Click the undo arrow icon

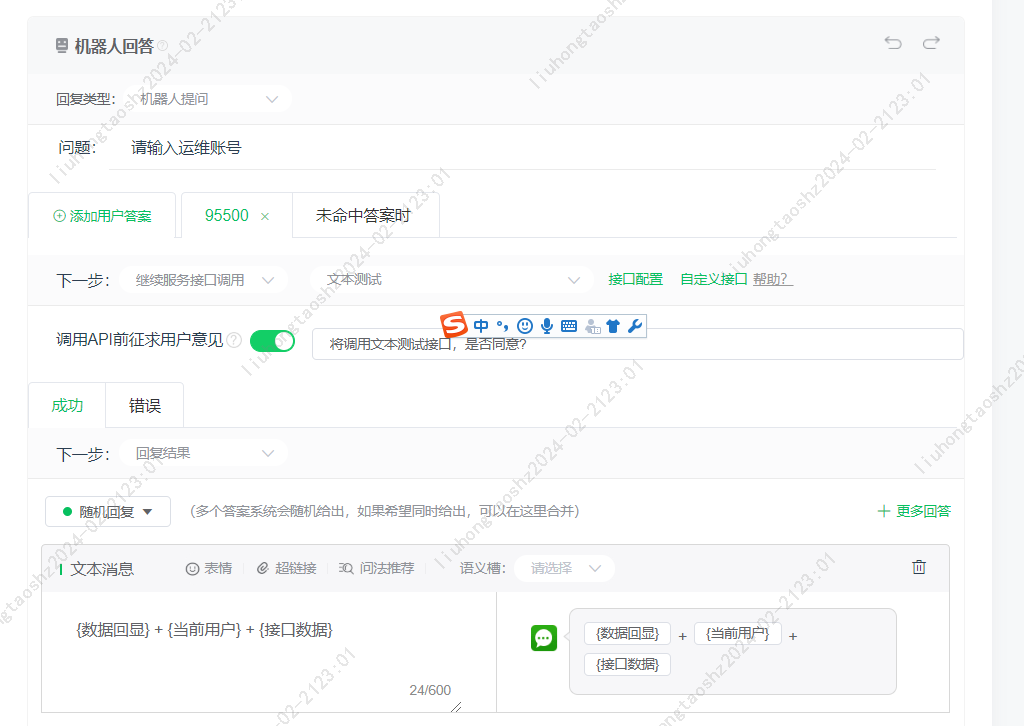tap(893, 43)
